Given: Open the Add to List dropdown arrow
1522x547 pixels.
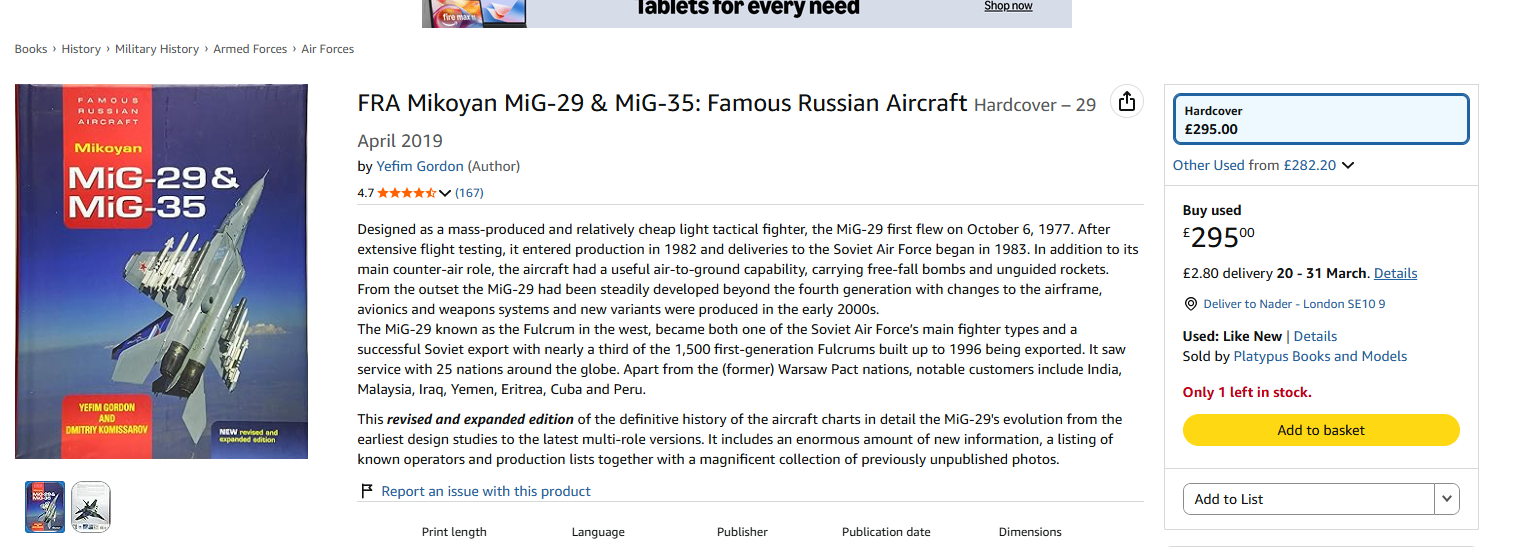Looking at the screenshot, I should tap(1447, 499).
